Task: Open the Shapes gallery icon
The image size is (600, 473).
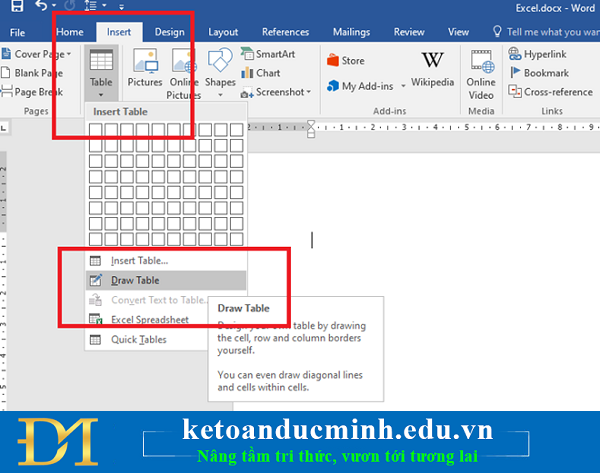Action: (x=220, y=60)
